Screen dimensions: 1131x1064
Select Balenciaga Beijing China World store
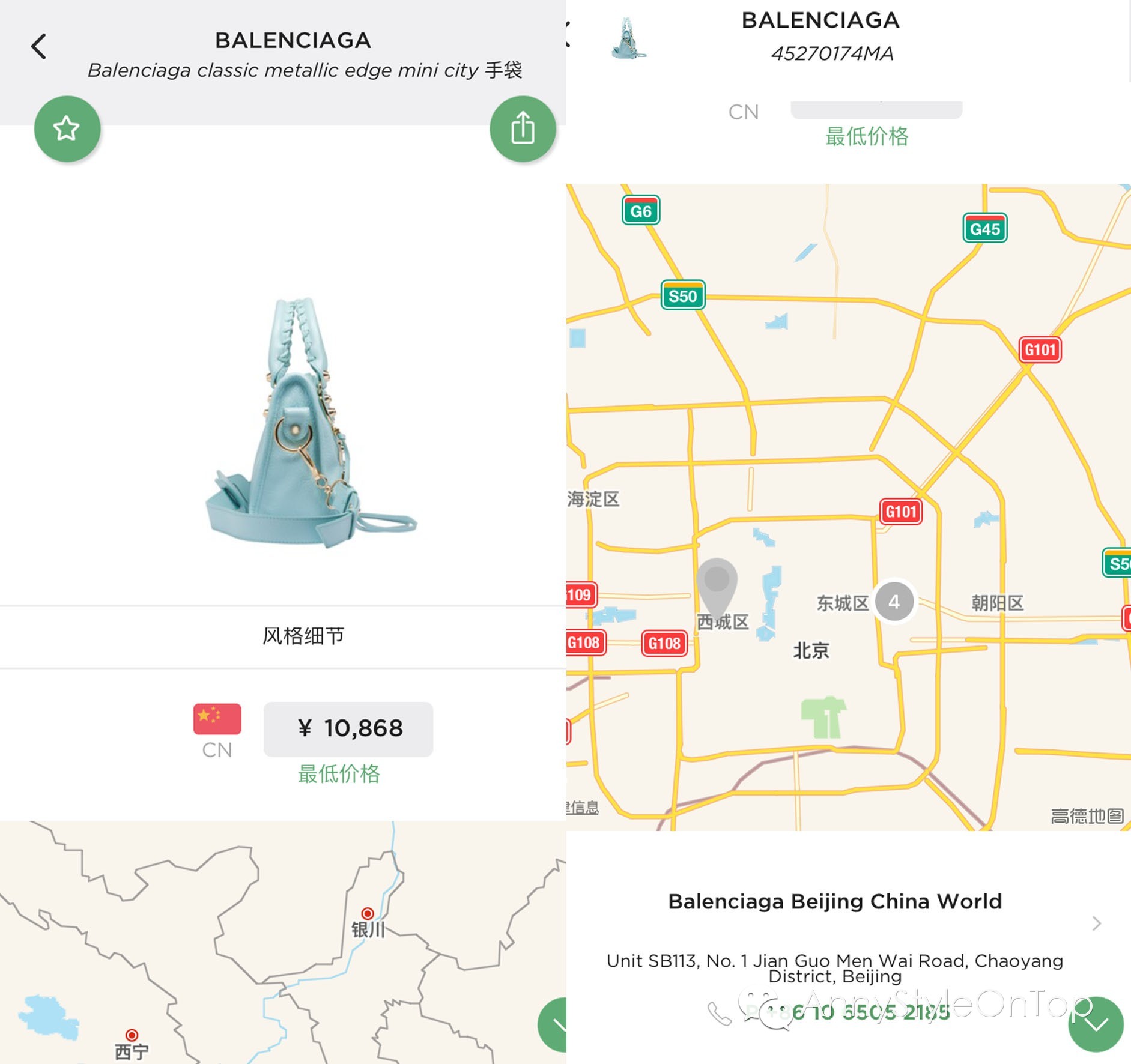coord(835,901)
